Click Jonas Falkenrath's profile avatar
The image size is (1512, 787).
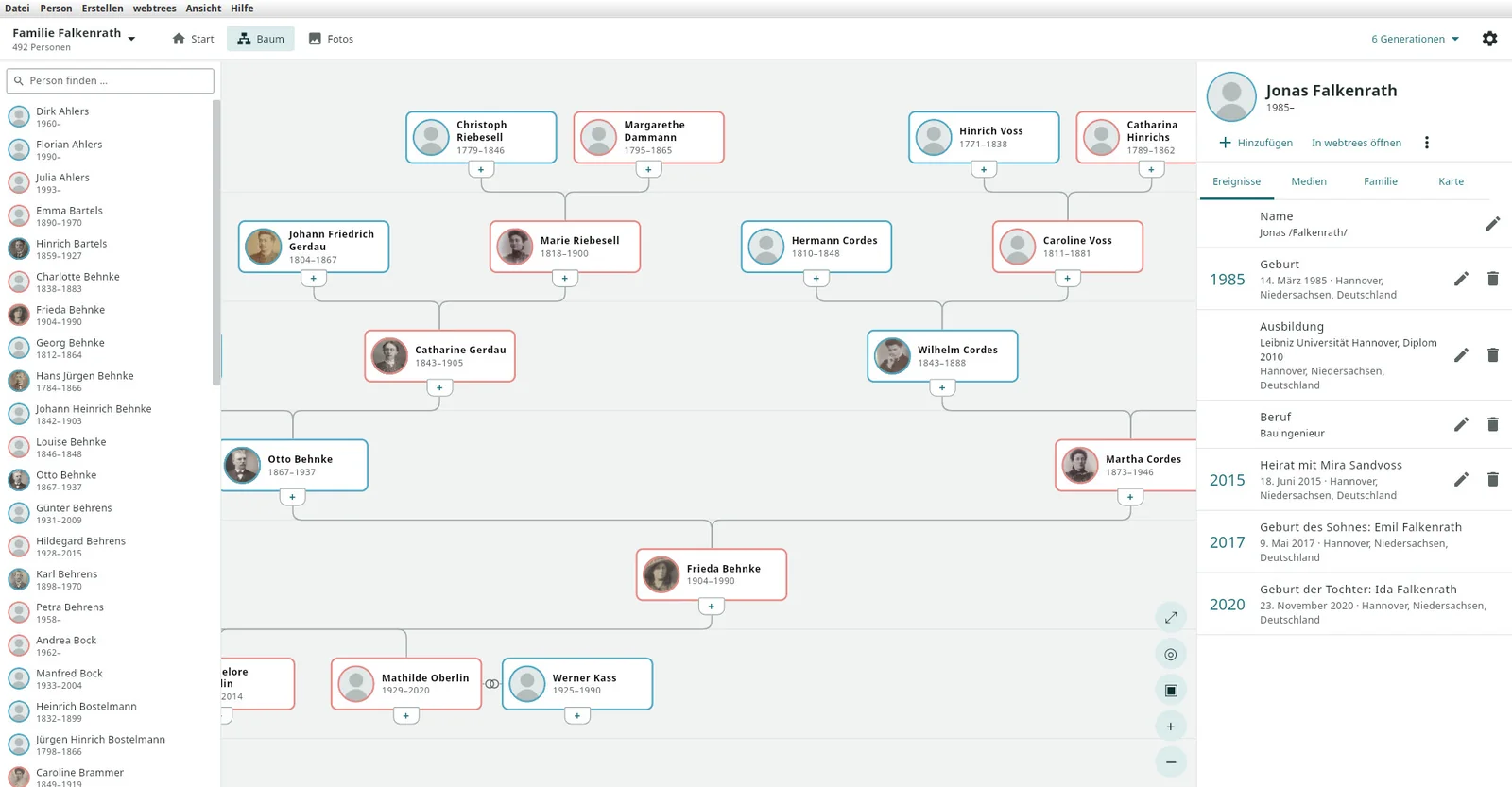coord(1231,96)
